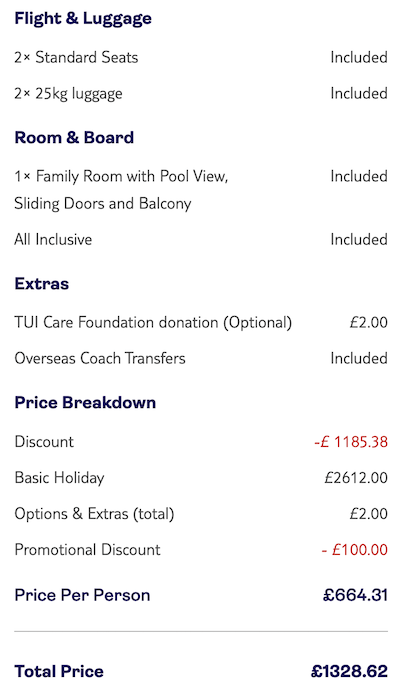The height and width of the screenshot is (699, 400).
Task: Click the Price Breakdown heading
Action: click(x=85, y=403)
